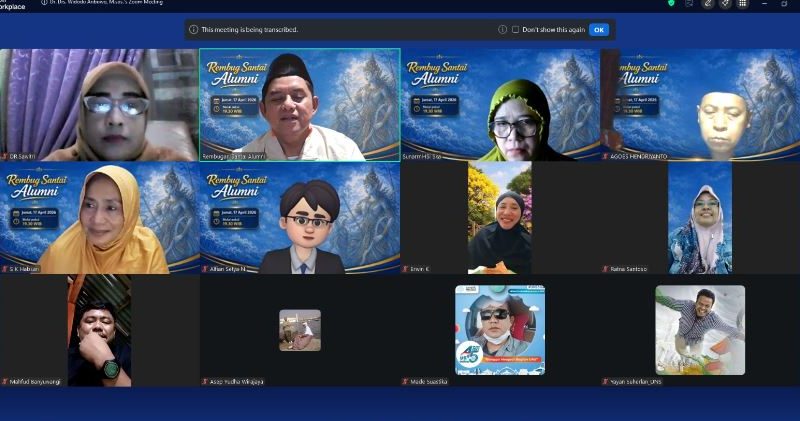
Task: Select Made Suastika's profile picture
Action: (x=500, y=330)
